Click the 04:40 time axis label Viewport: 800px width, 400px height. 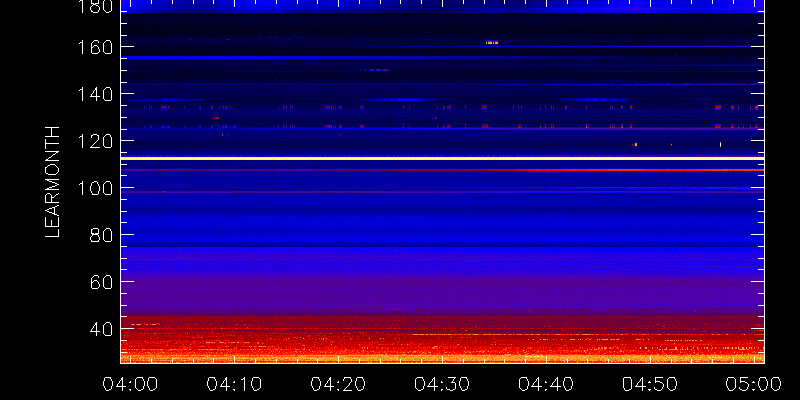(x=546, y=384)
